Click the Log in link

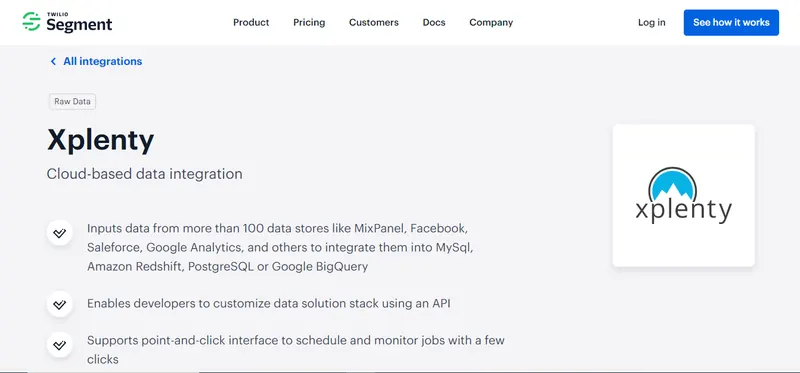pos(652,22)
